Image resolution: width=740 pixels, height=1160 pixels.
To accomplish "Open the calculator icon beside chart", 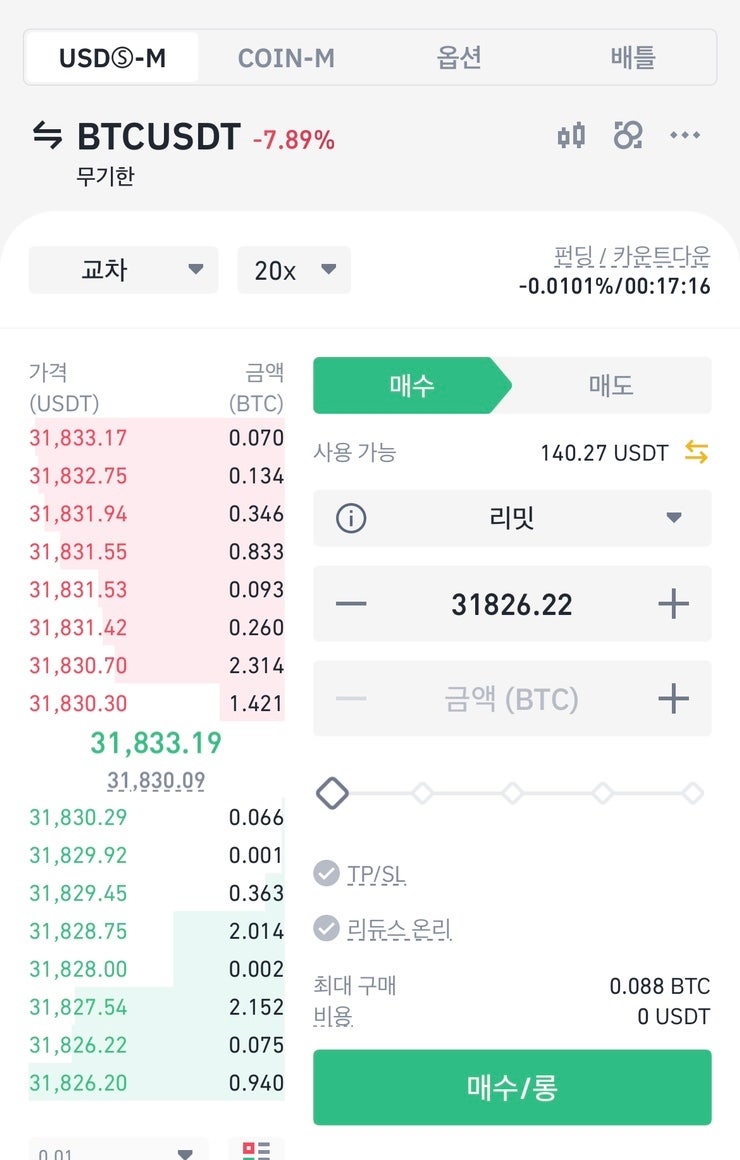I will [628, 135].
